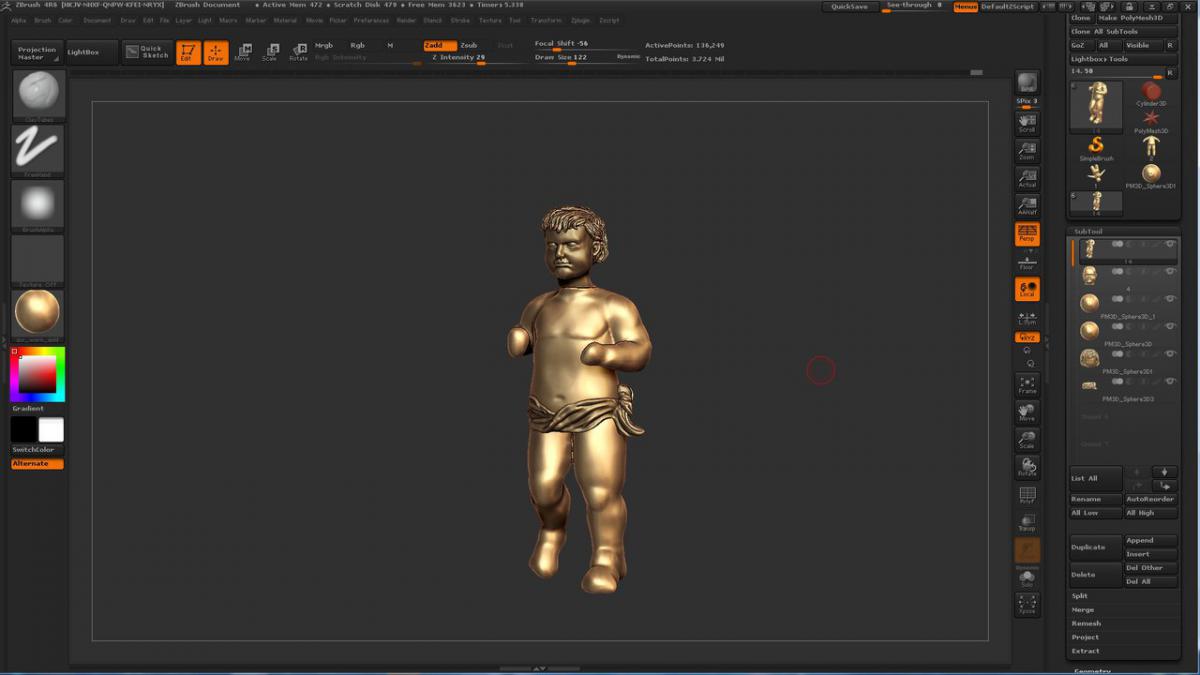The width and height of the screenshot is (1200, 675).
Task: Click the Frame view icon
Action: 1027,385
